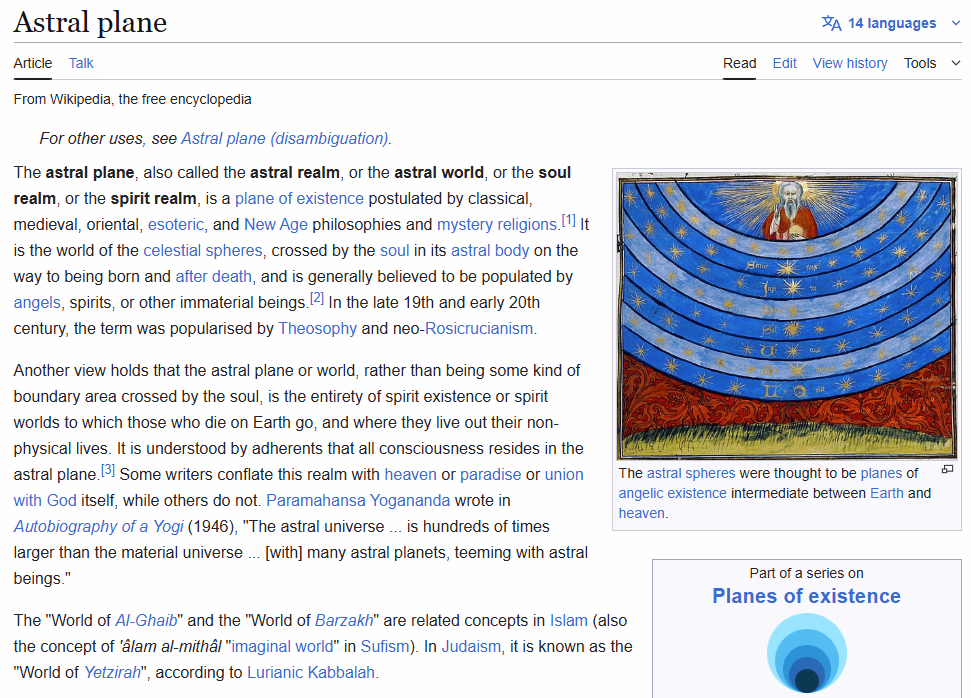Select the Read tab
This screenshot has height=698, width=971.
tap(739, 63)
